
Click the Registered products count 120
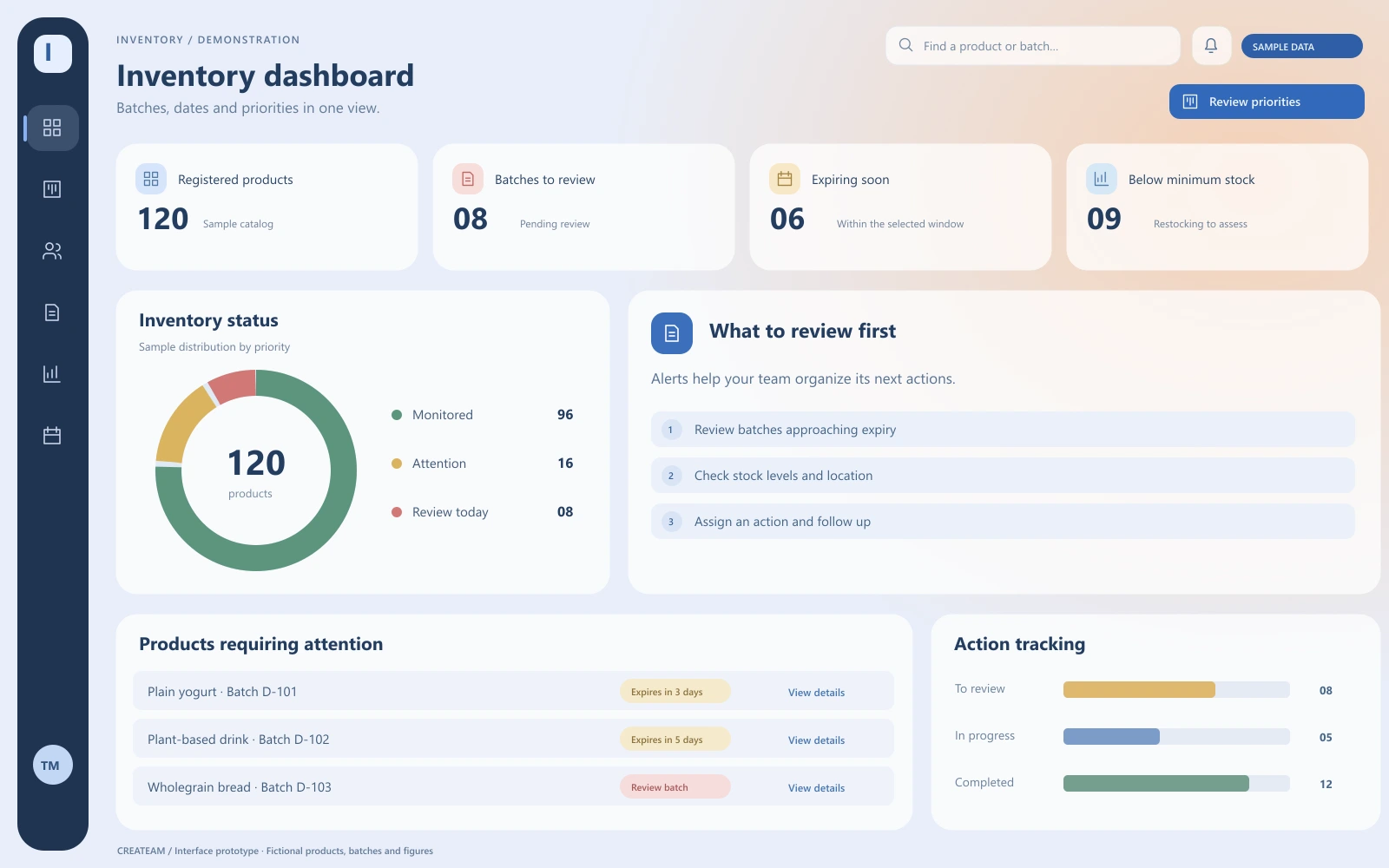tap(163, 219)
